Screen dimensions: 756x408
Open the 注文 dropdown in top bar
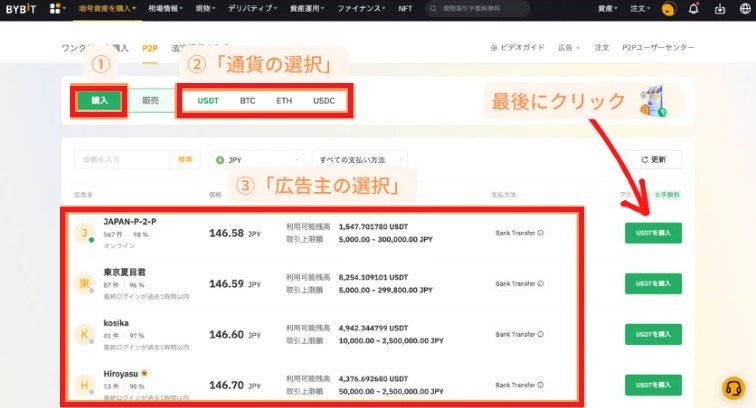[x=640, y=9]
